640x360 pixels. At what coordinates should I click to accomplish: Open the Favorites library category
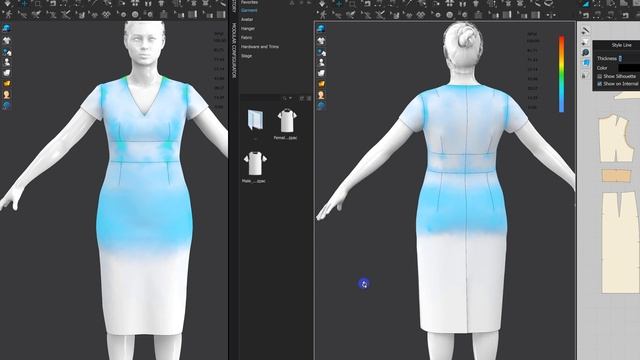coord(249,2)
